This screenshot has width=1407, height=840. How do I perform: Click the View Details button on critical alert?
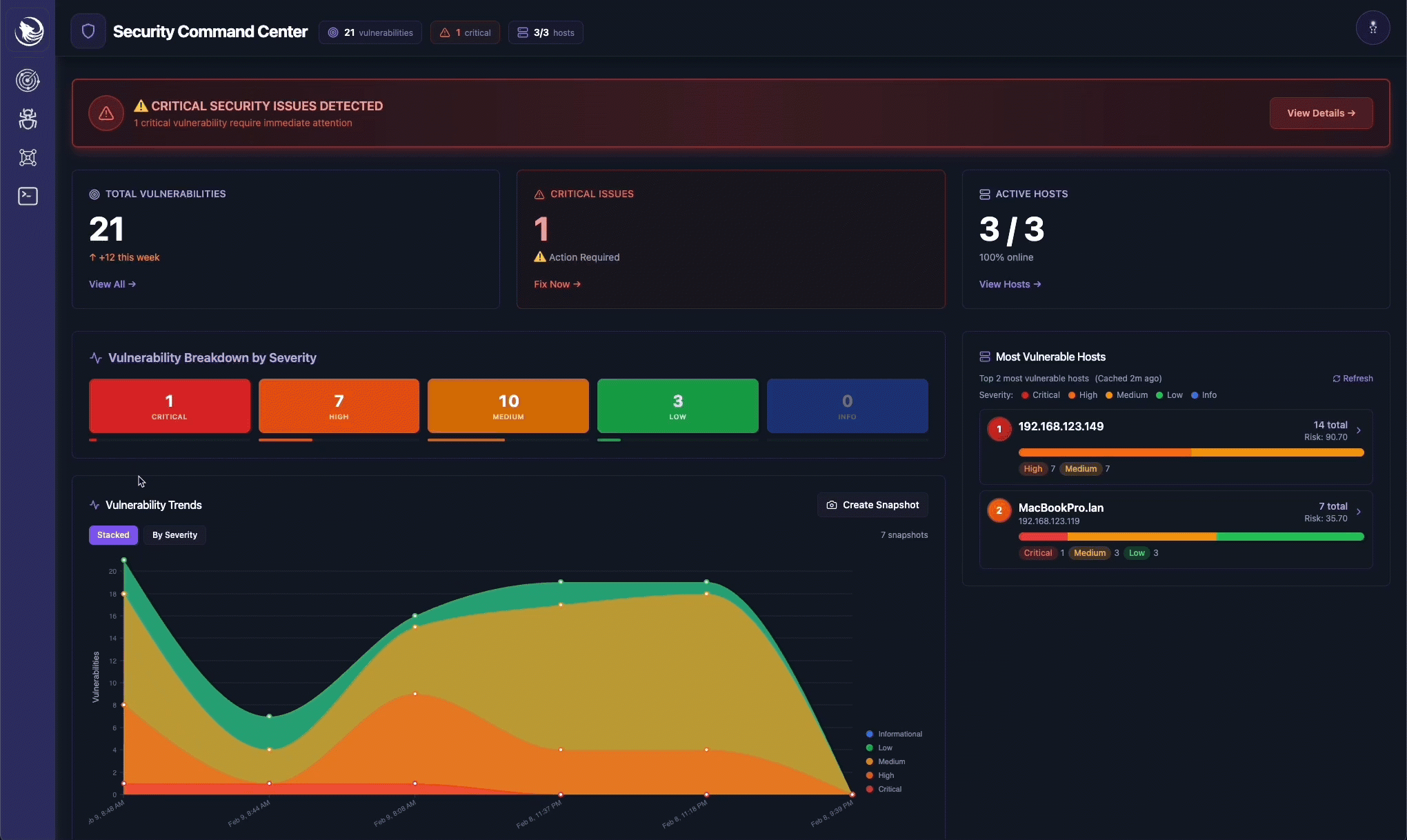coord(1321,113)
